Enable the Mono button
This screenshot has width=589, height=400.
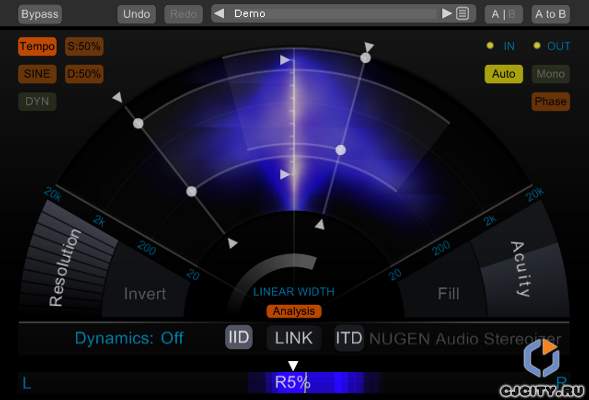550,74
